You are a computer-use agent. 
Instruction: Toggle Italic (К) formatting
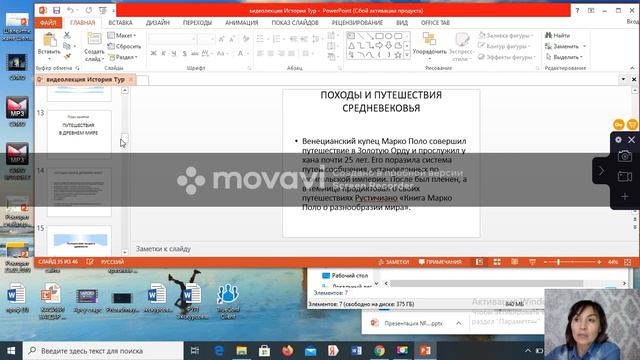[x=164, y=53]
